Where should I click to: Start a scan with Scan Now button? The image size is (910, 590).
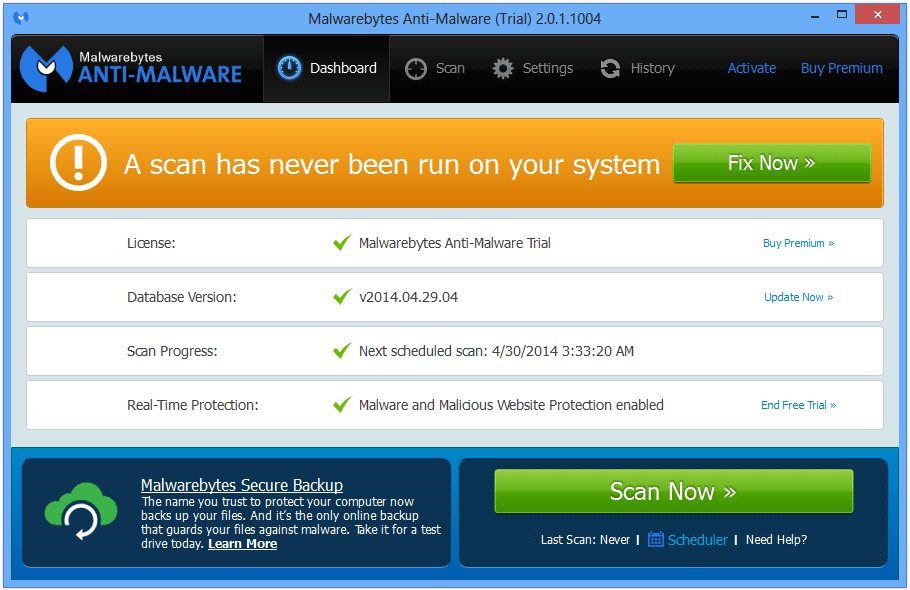click(674, 491)
